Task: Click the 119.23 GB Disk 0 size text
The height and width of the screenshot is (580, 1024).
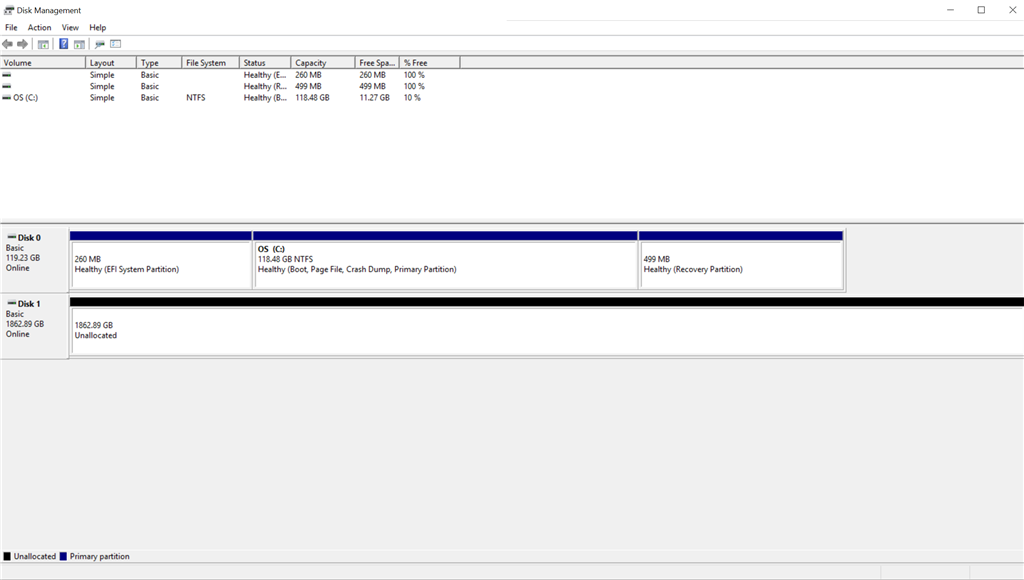Action: click(x=23, y=257)
